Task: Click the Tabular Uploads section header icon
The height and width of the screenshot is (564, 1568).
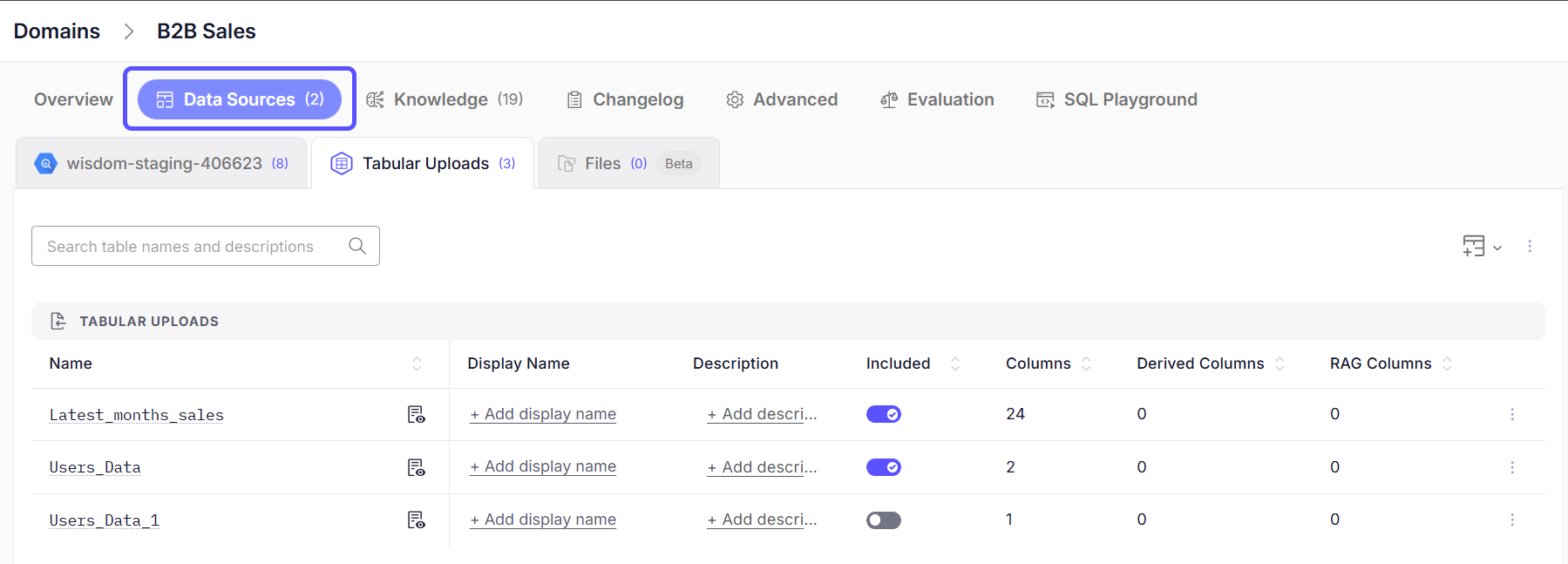Action: coord(58,321)
